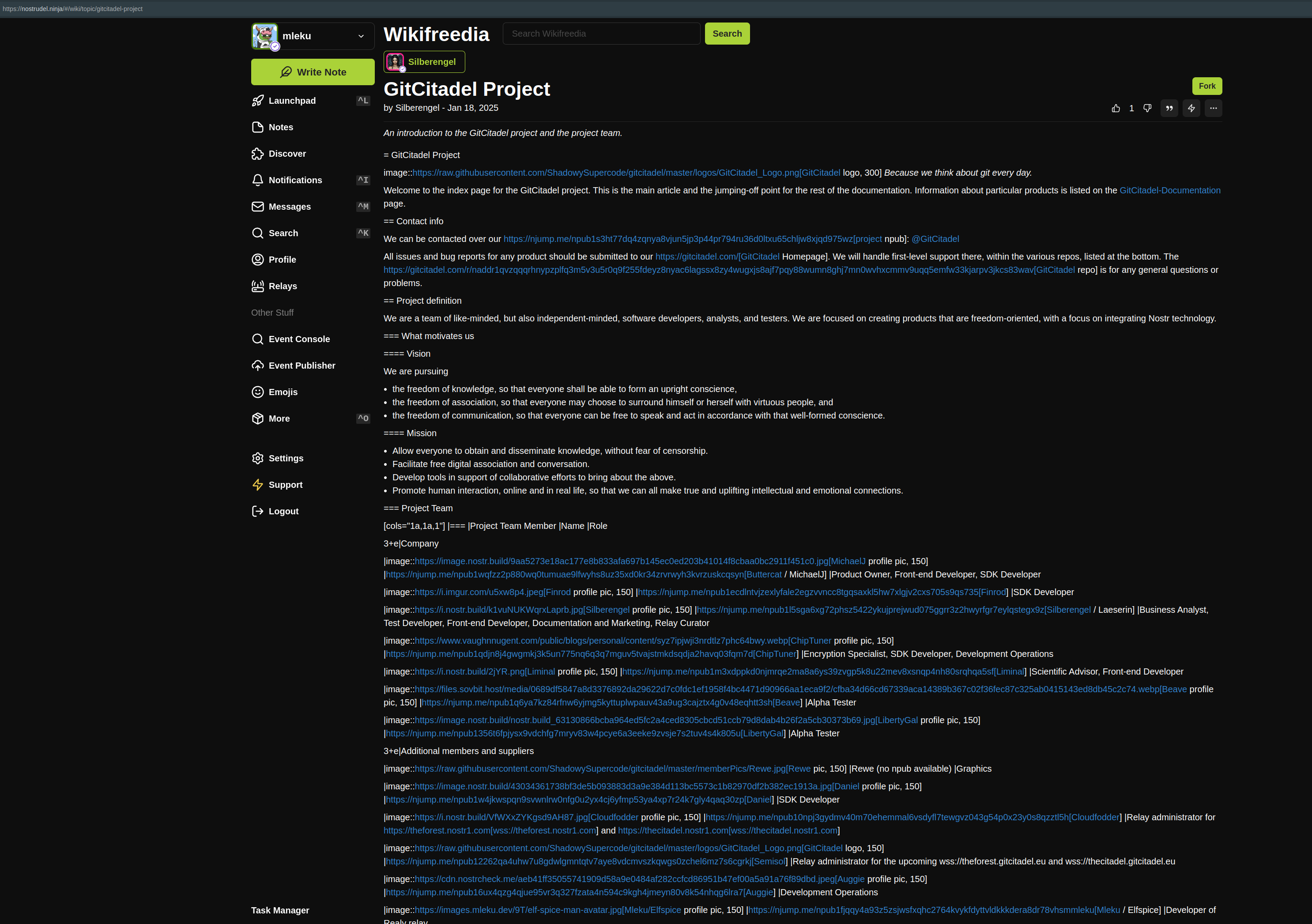Dislike the article with thumbs down

(1147, 108)
